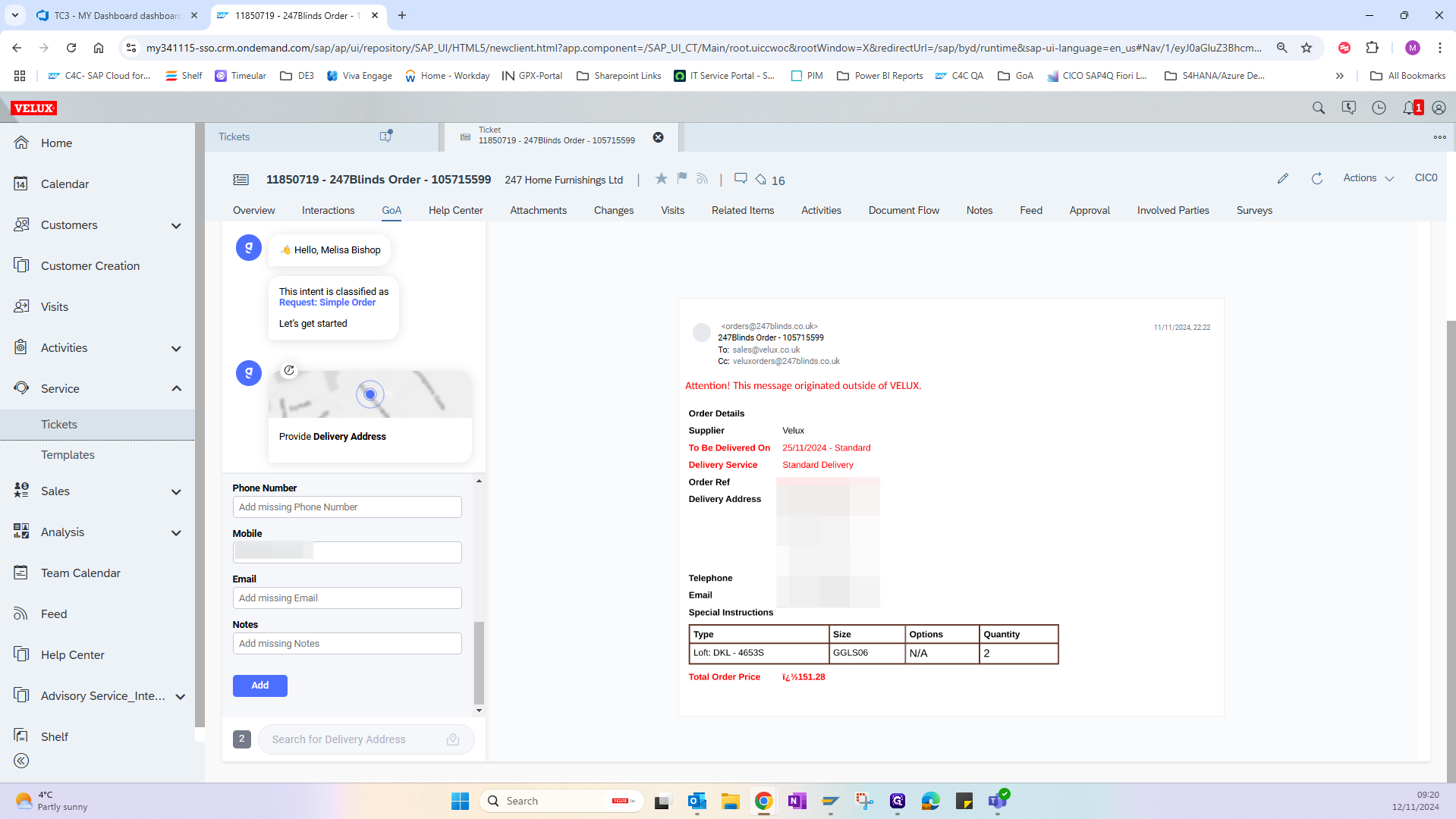Expand the Analysis menu

[176, 533]
